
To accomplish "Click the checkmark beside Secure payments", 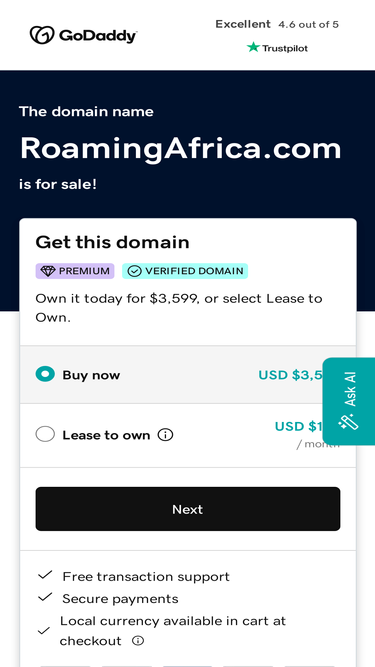I will [x=45, y=598].
